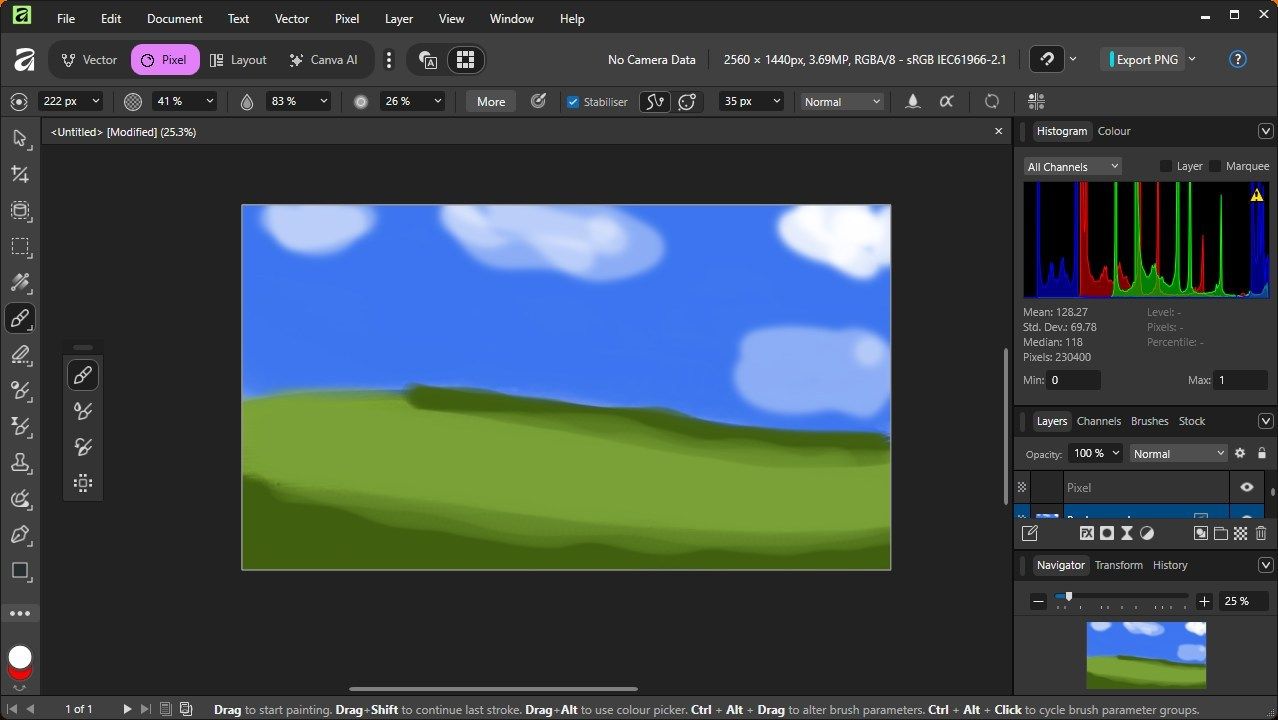
Task: Click the protect alpha icon
Action: (x=946, y=101)
